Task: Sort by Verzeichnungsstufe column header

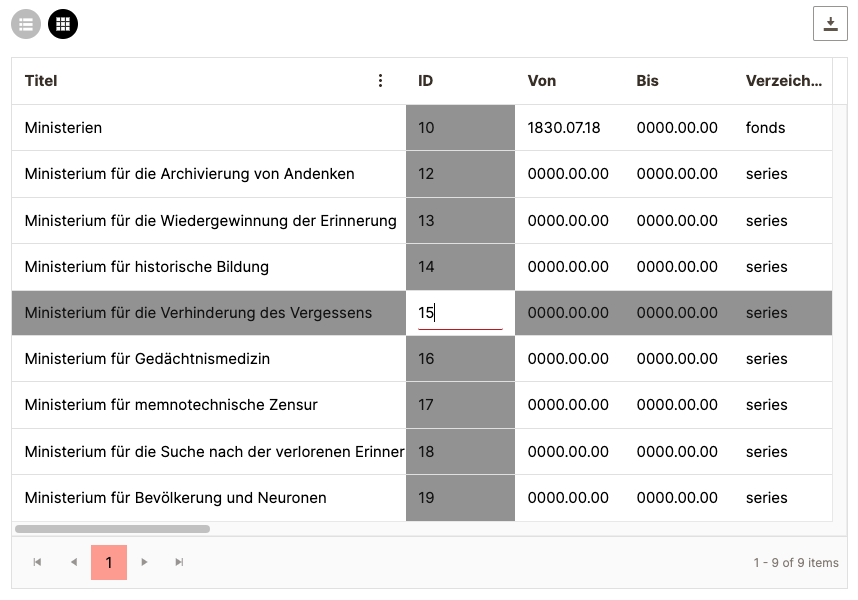Action: pos(784,81)
